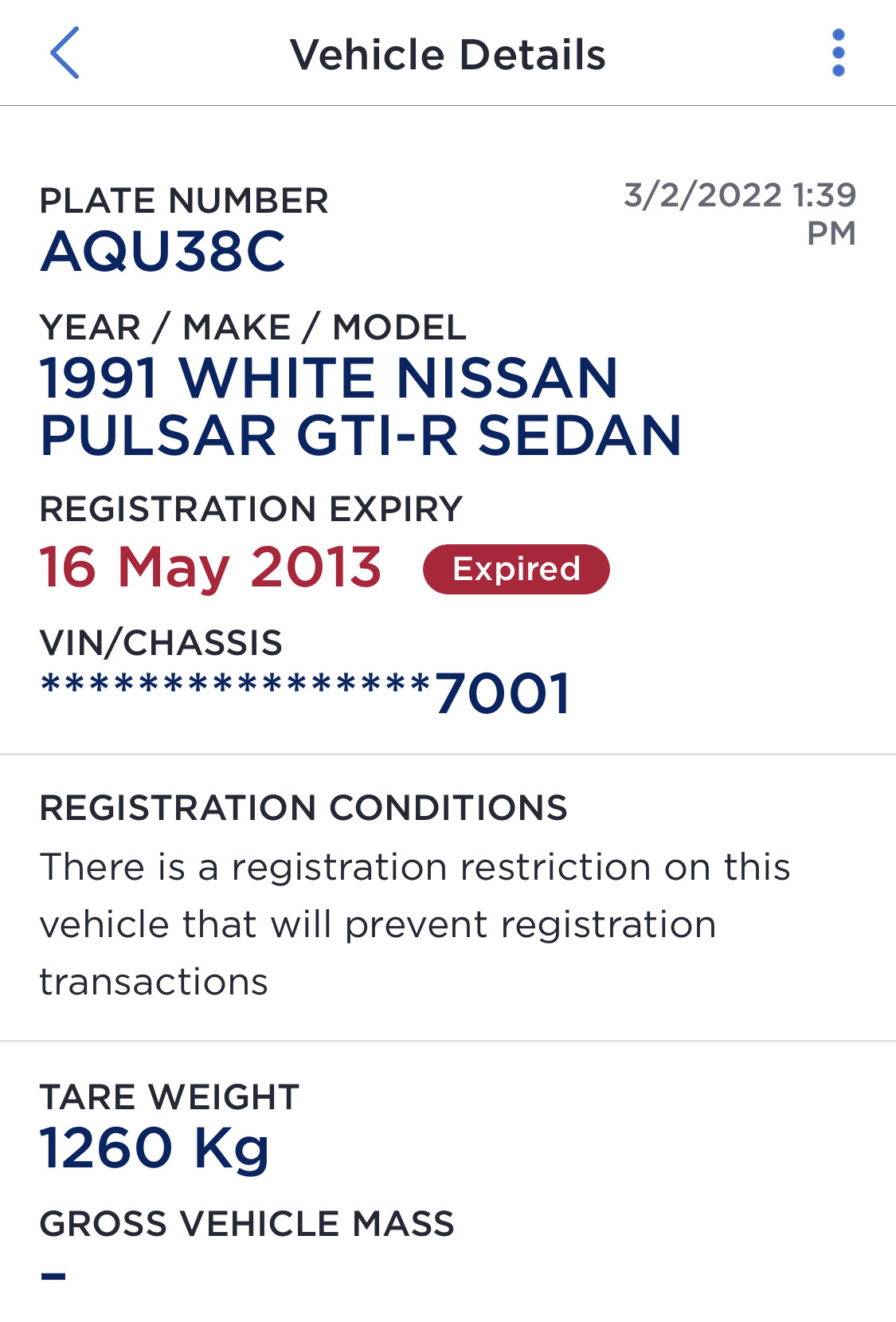
Task: Tap the VIN/CHASSIS label
Action: pyautogui.click(x=161, y=643)
